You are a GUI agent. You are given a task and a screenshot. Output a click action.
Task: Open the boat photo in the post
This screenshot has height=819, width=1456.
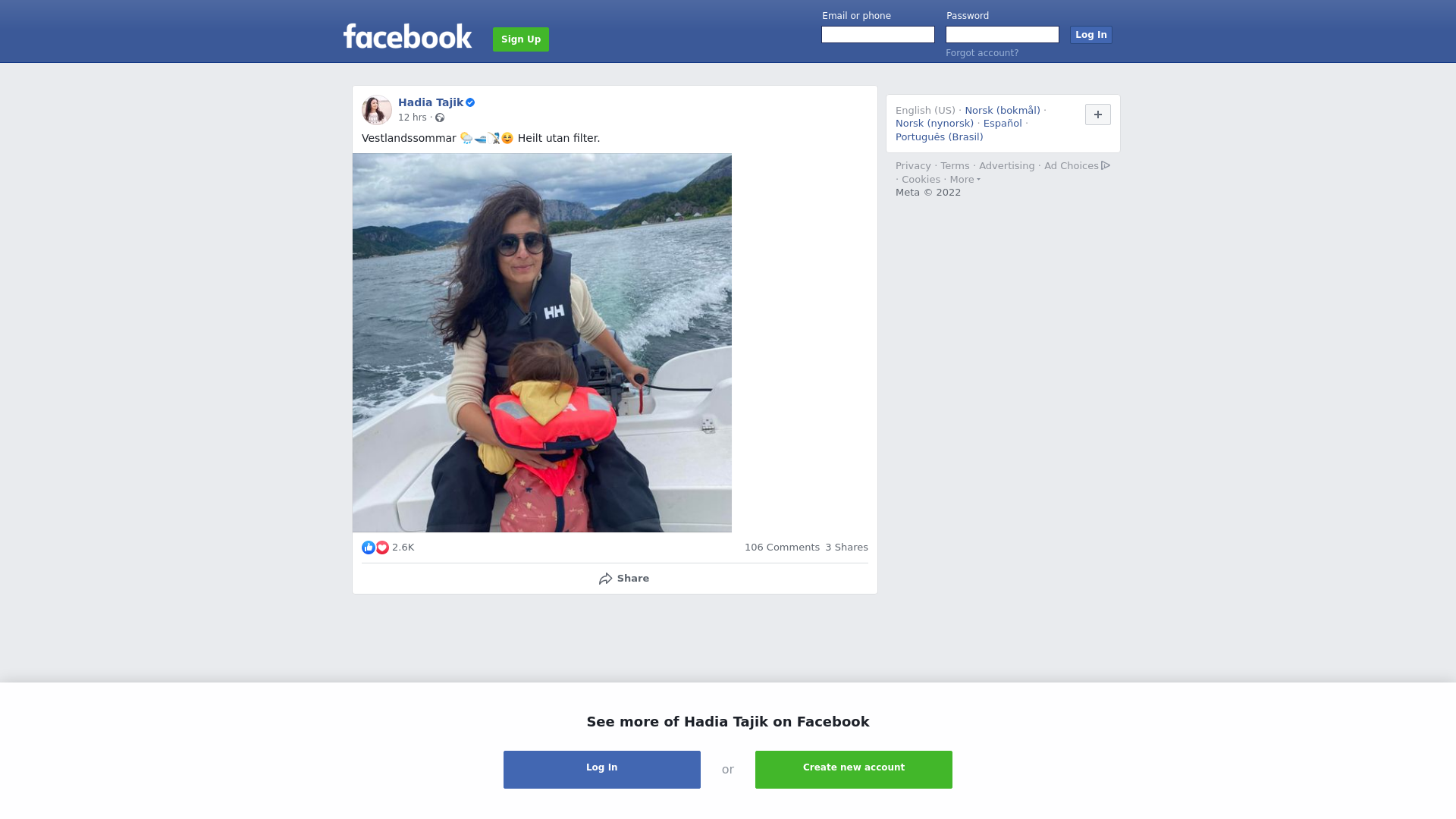542,343
